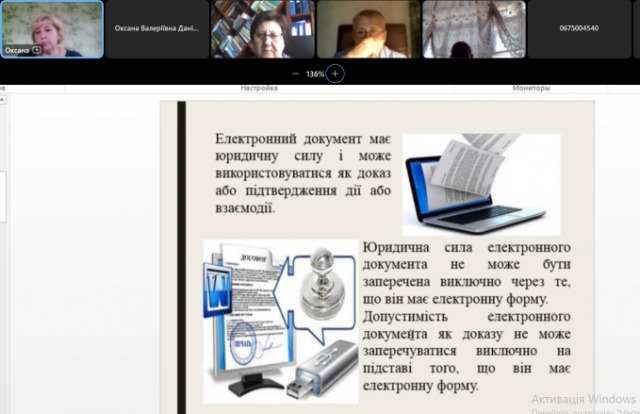Click the paragraph starting 'Допустимість електронного'
Screen dimensions: 640x414
[x=466, y=350]
